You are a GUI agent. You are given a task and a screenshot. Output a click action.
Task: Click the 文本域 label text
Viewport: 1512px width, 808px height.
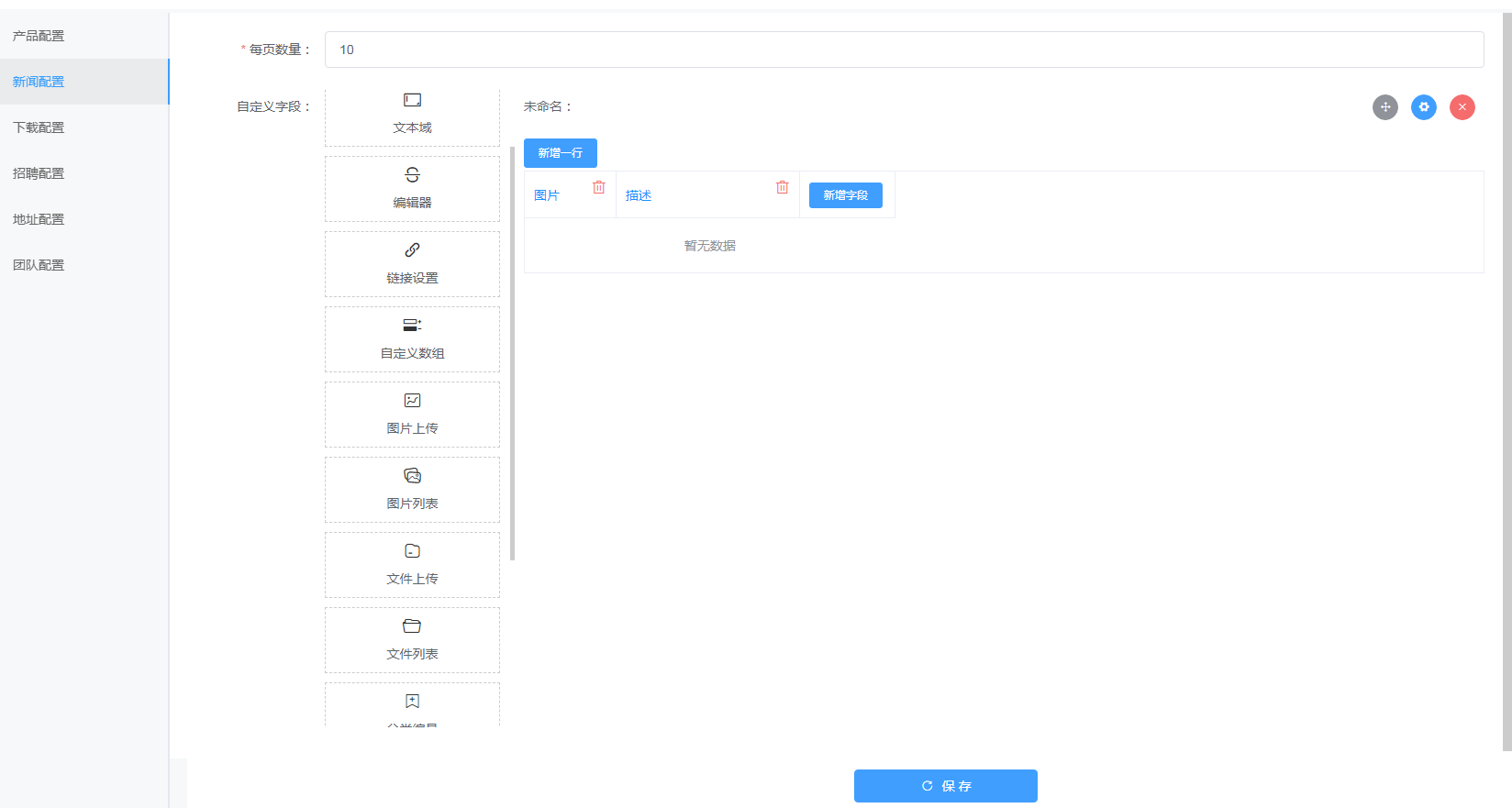coord(412,127)
